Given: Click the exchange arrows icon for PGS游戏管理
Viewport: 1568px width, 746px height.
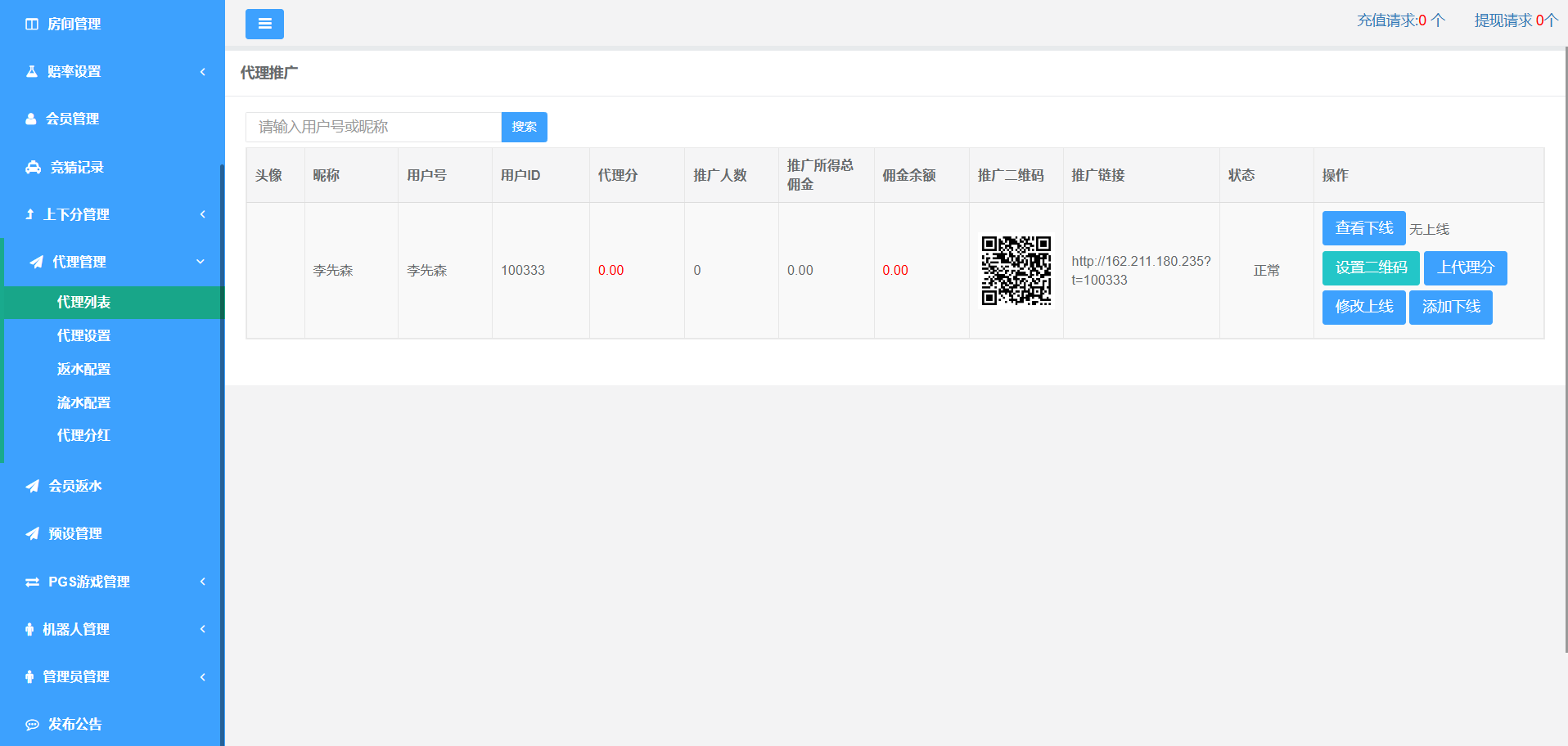Looking at the screenshot, I should click(32, 582).
